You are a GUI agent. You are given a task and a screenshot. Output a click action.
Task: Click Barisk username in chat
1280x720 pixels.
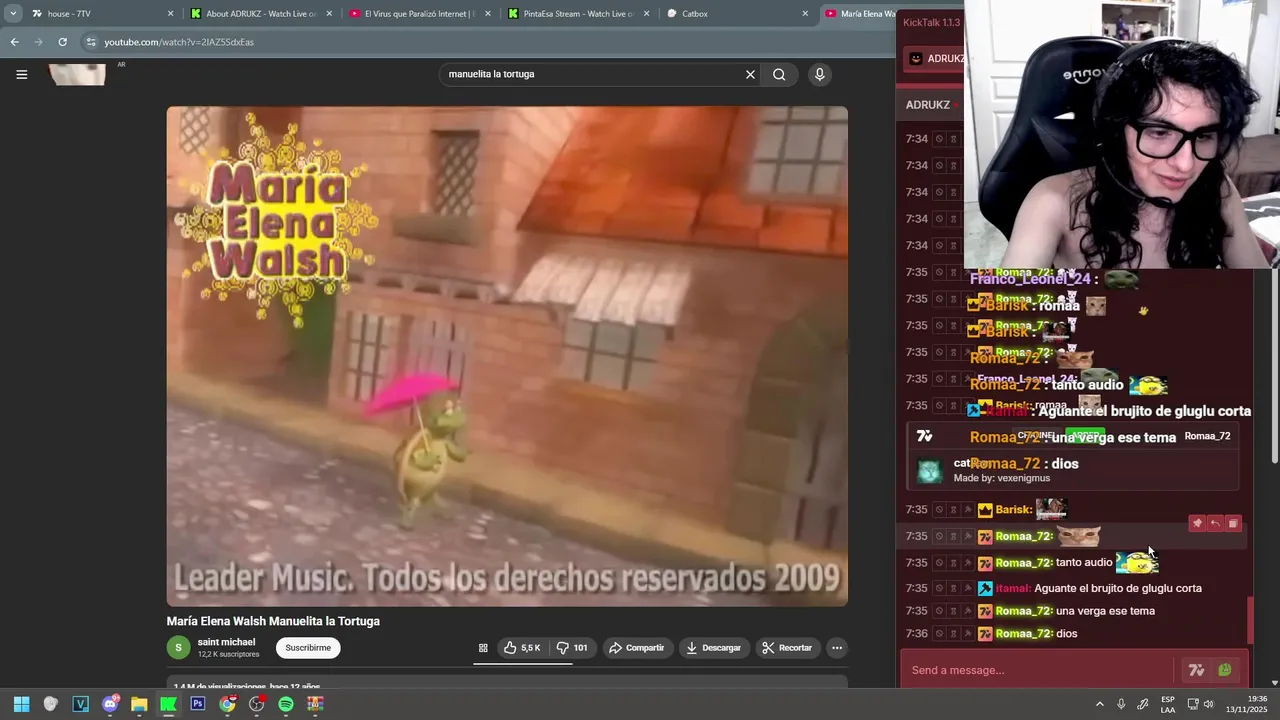(1013, 510)
